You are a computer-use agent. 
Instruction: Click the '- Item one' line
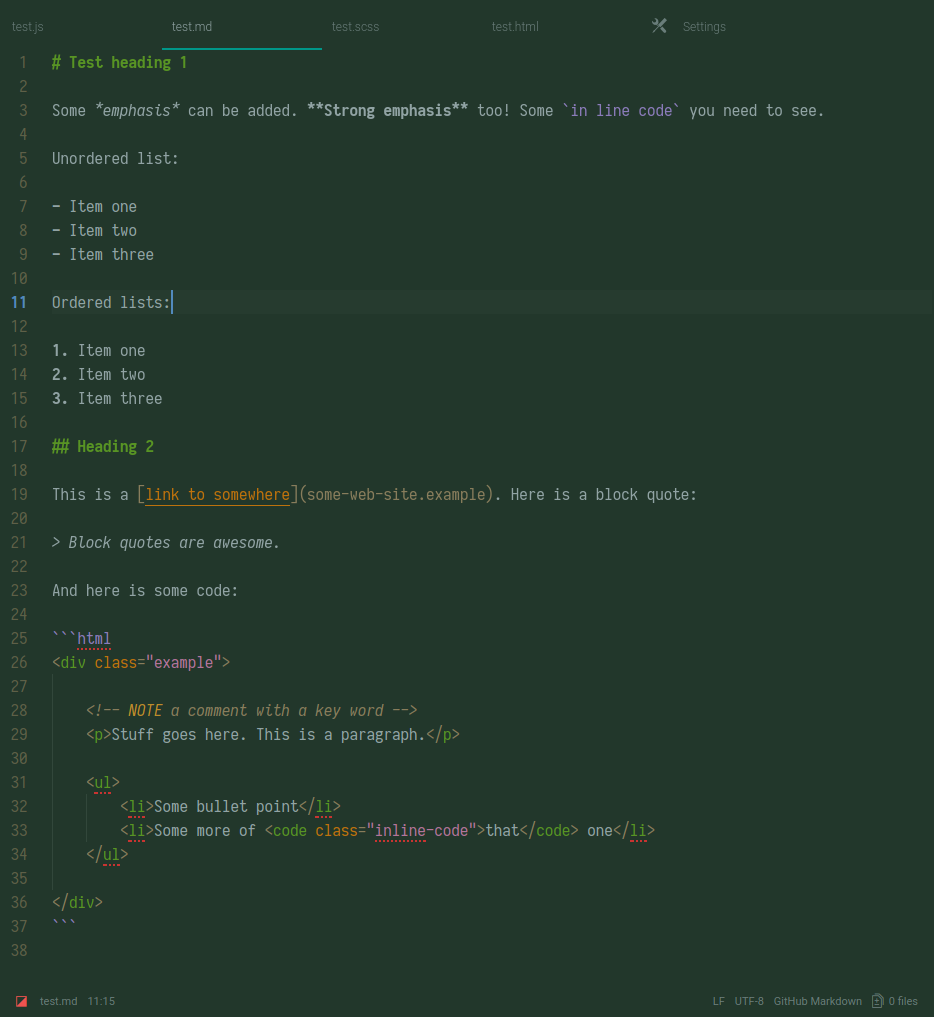(94, 206)
